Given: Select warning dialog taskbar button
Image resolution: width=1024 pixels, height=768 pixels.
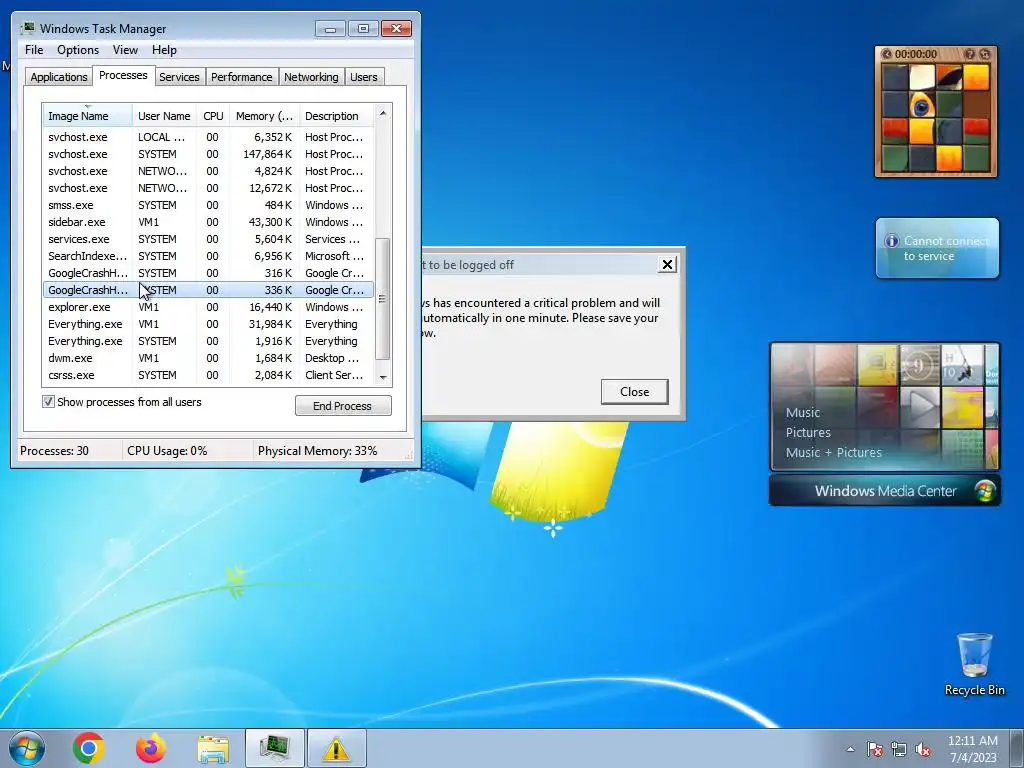Looking at the screenshot, I should pyautogui.click(x=336, y=748).
